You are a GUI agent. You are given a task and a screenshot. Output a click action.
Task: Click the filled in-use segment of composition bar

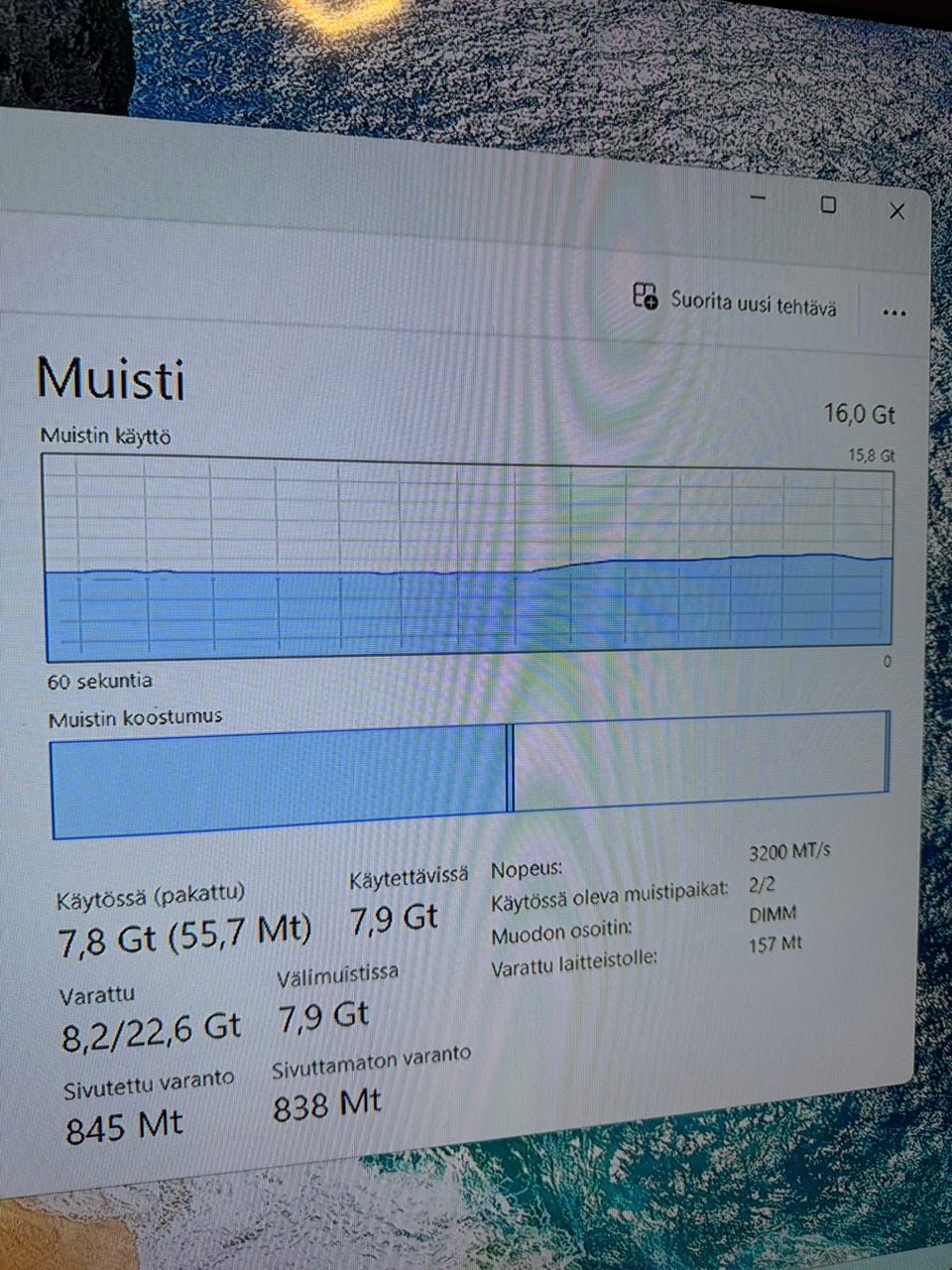click(x=279, y=781)
